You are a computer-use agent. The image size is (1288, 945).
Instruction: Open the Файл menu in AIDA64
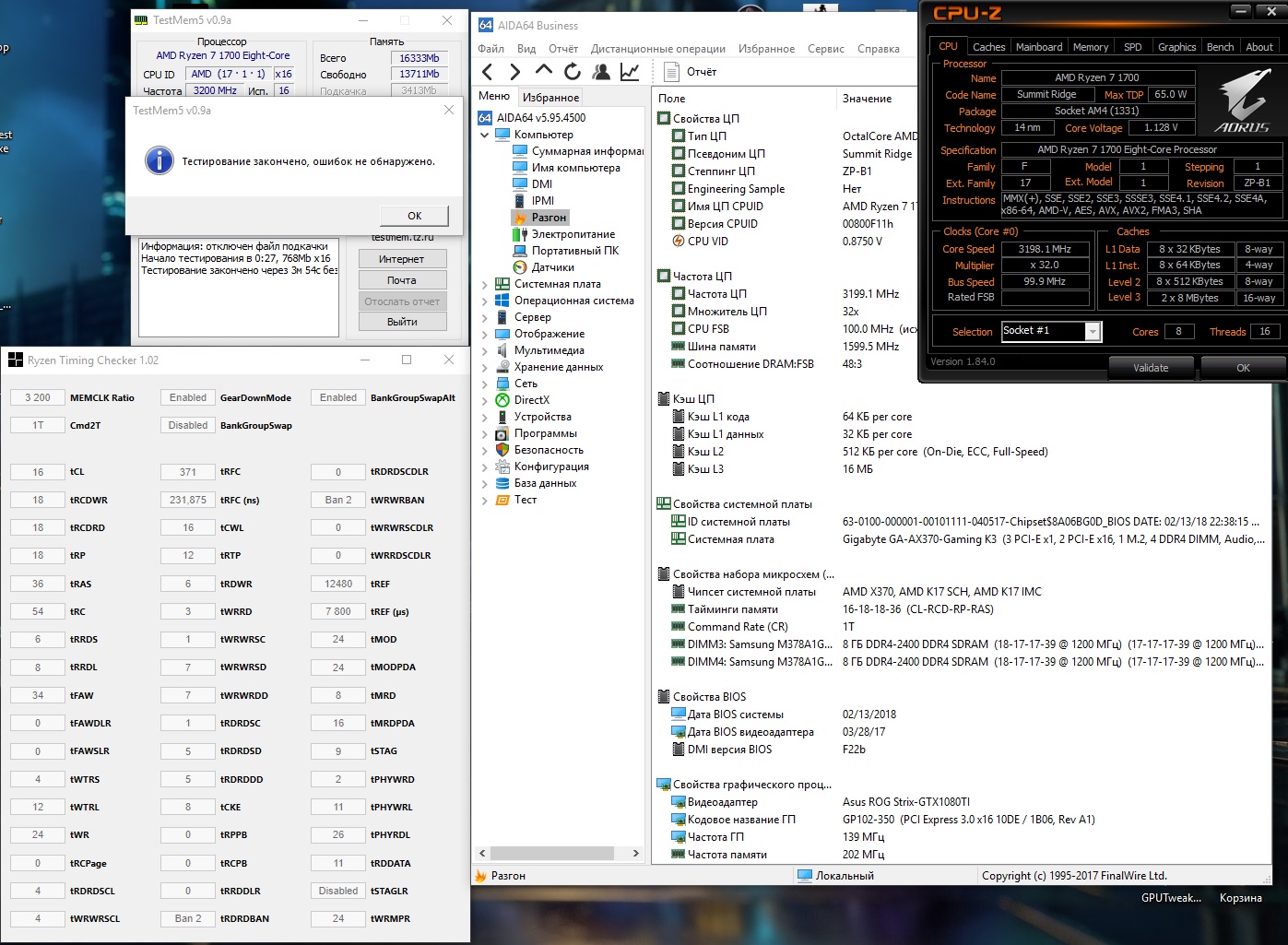[490, 49]
